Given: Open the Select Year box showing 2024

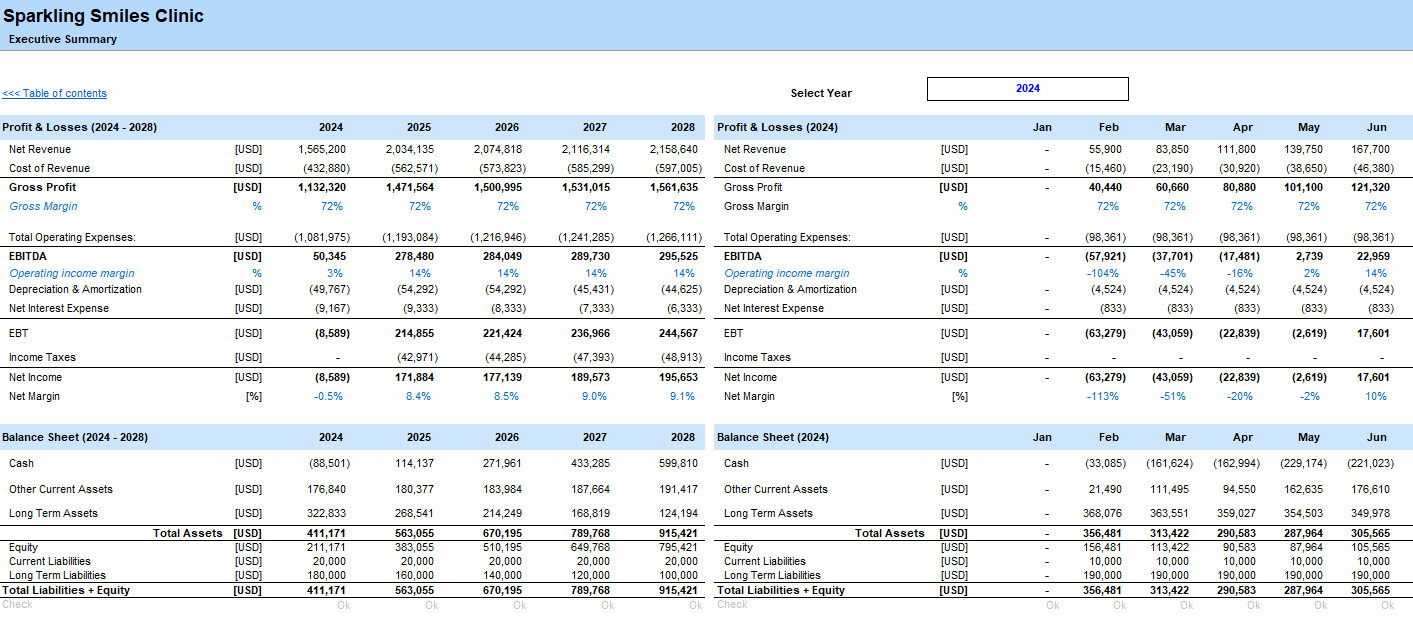Looking at the screenshot, I should 1027,89.
